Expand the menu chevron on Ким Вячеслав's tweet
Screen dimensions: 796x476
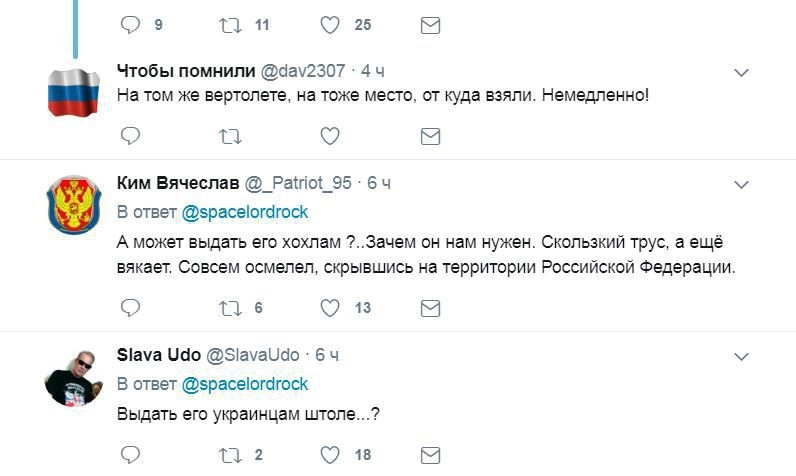(x=742, y=185)
